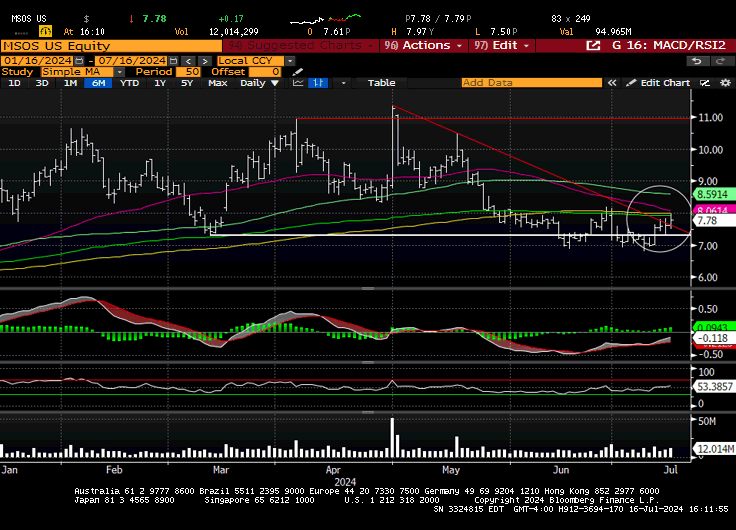Edit the end date 07/16/2024 field
Image resolution: width=736 pixels, height=530 pixels.
pos(131,61)
